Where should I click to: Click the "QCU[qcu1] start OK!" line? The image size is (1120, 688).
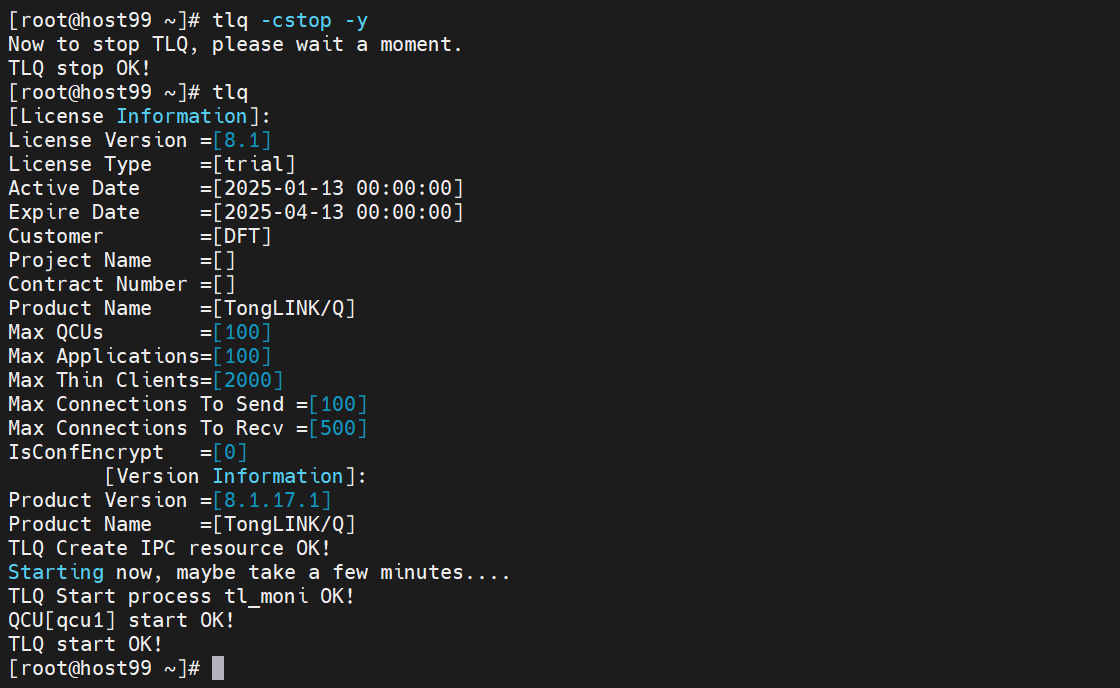(x=122, y=620)
